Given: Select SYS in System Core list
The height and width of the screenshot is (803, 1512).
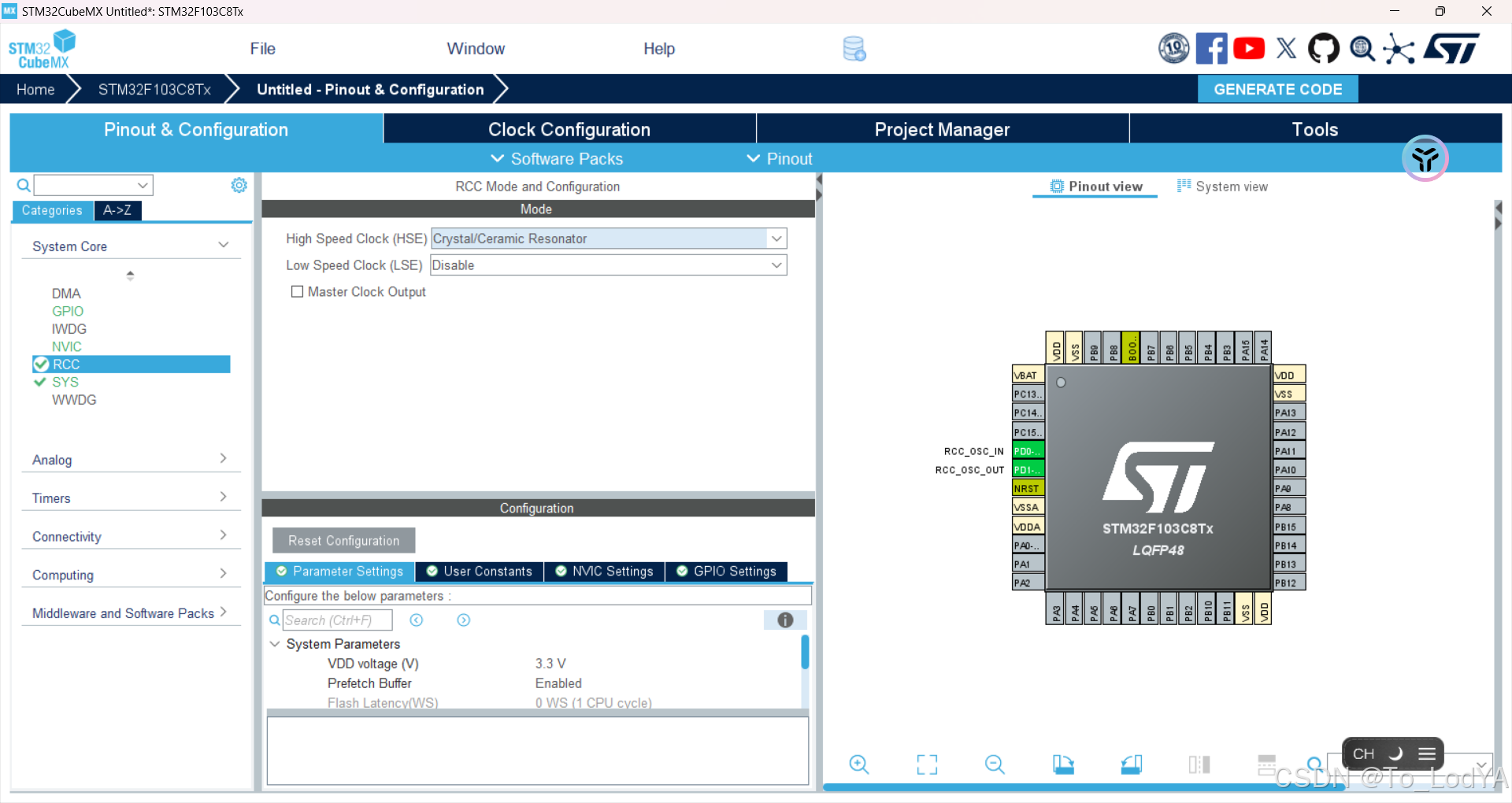Looking at the screenshot, I should tap(65, 382).
